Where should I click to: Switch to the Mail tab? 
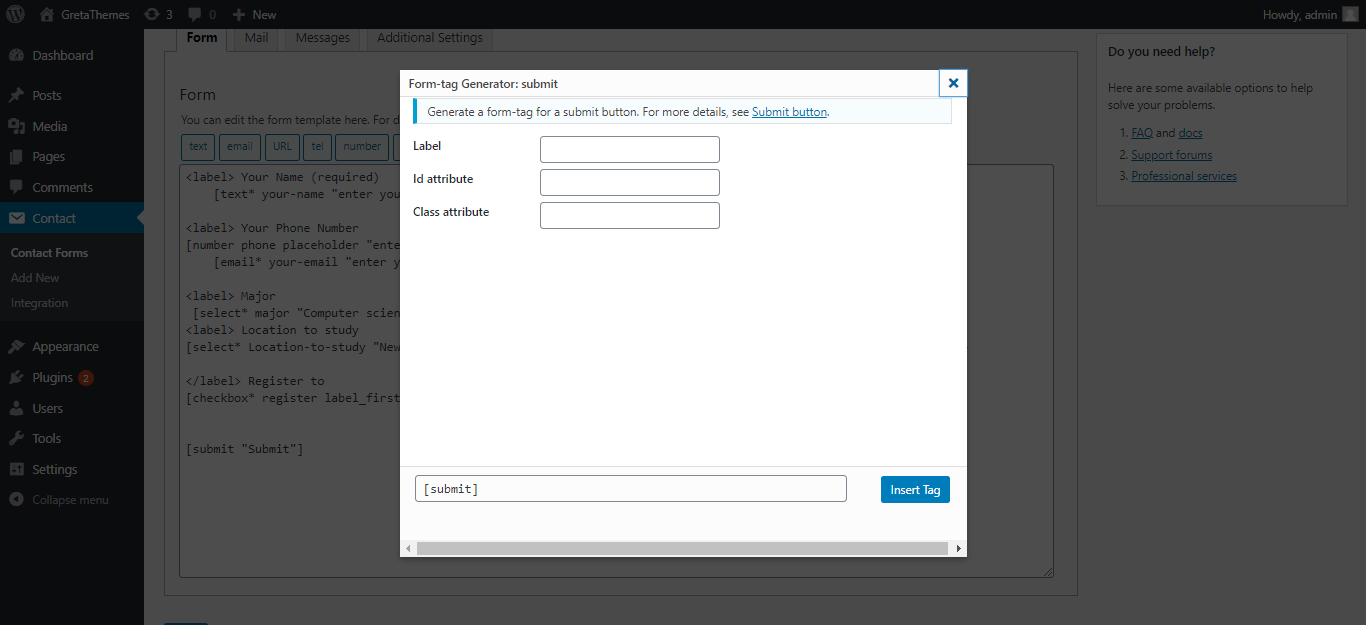coord(256,38)
